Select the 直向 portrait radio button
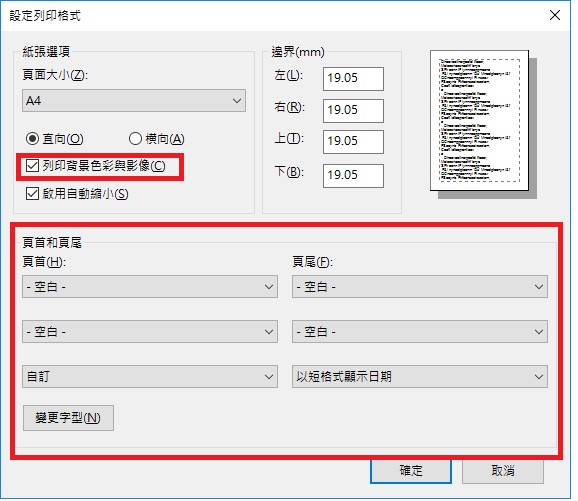The image size is (578, 501). [x=32, y=139]
